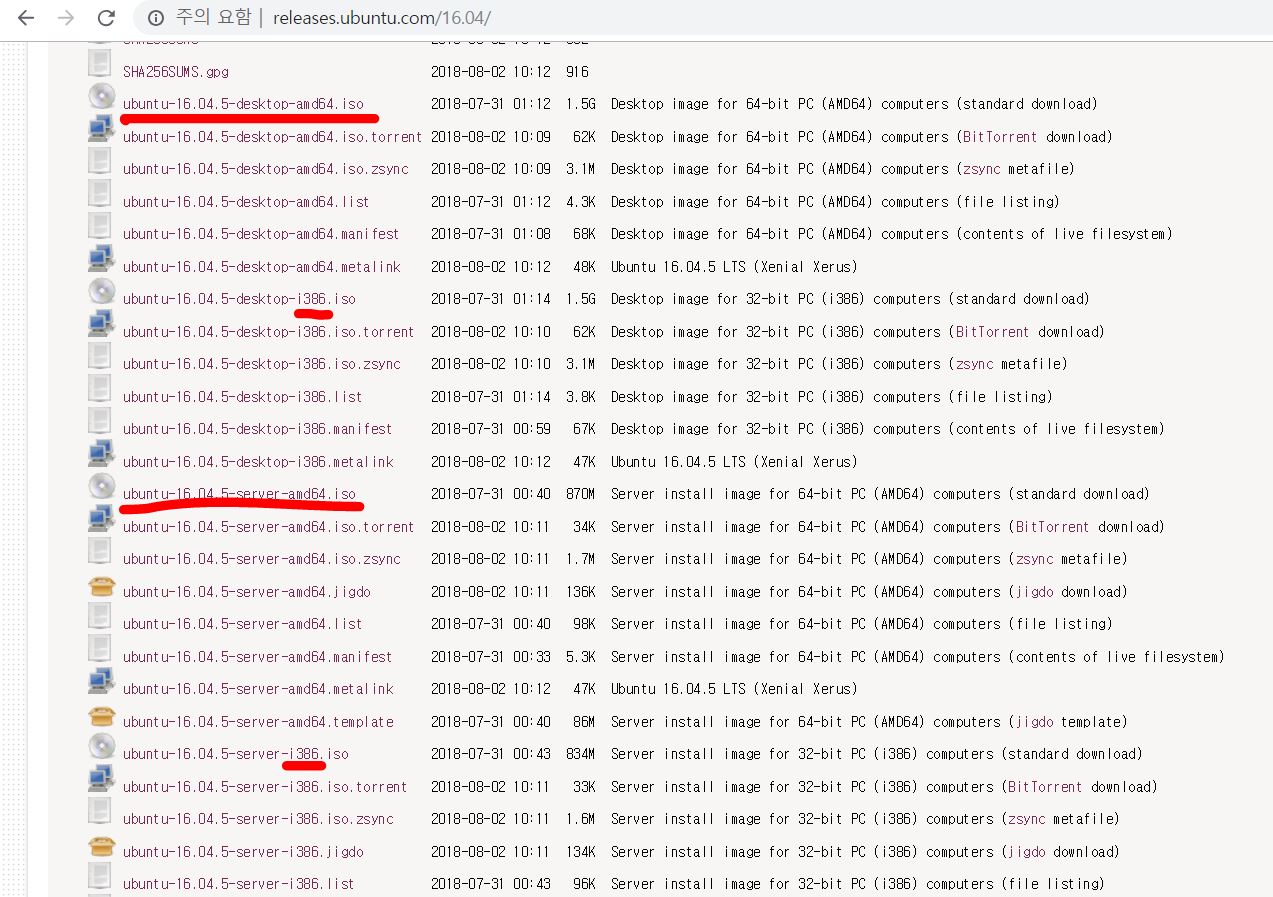Open ubuntu-16.04.5-server-amd64.metalink link
Image resolution: width=1273 pixels, height=897 pixels.
click(x=258, y=689)
